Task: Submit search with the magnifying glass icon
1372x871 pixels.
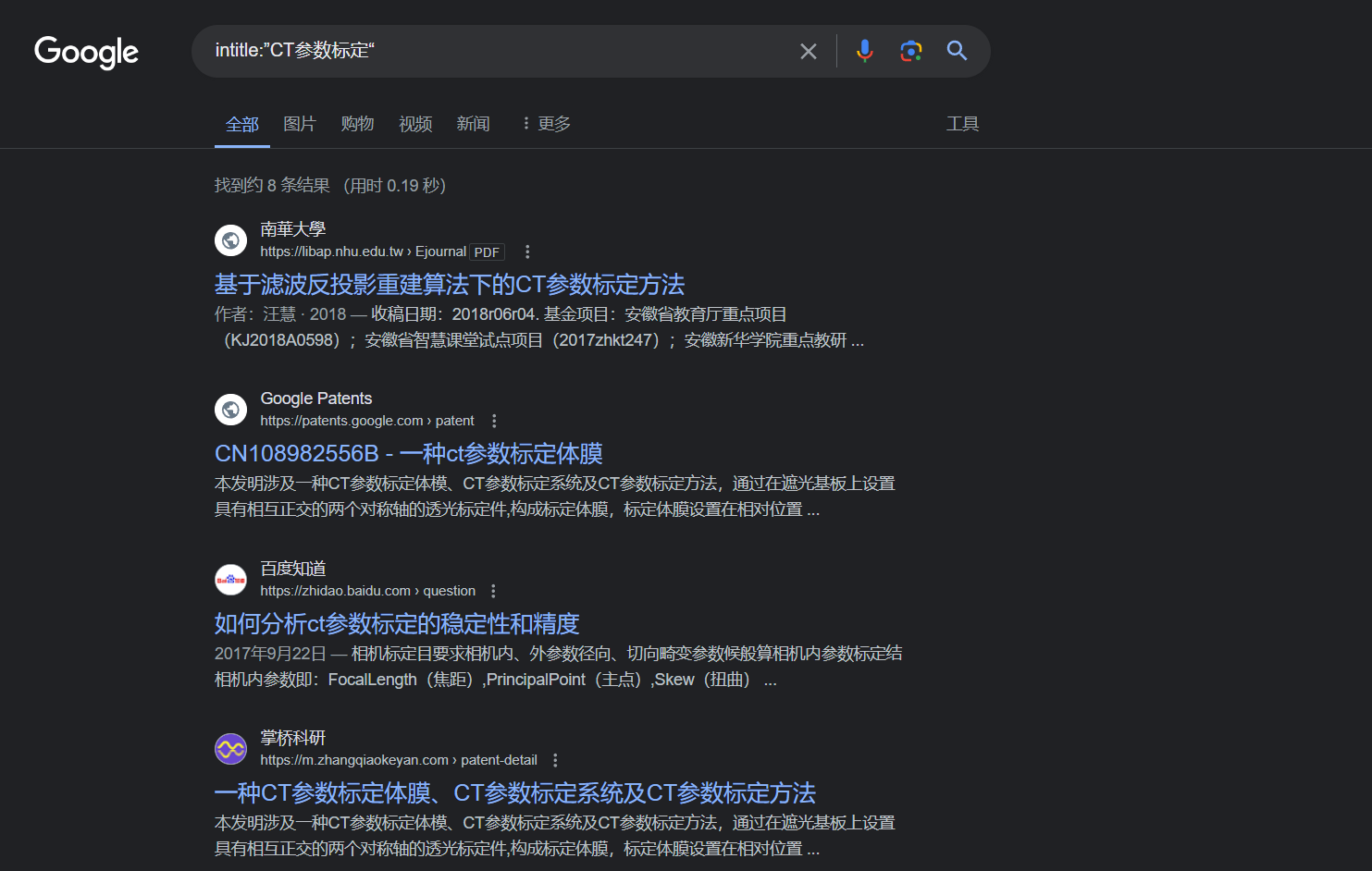Action: coord(957,51)
